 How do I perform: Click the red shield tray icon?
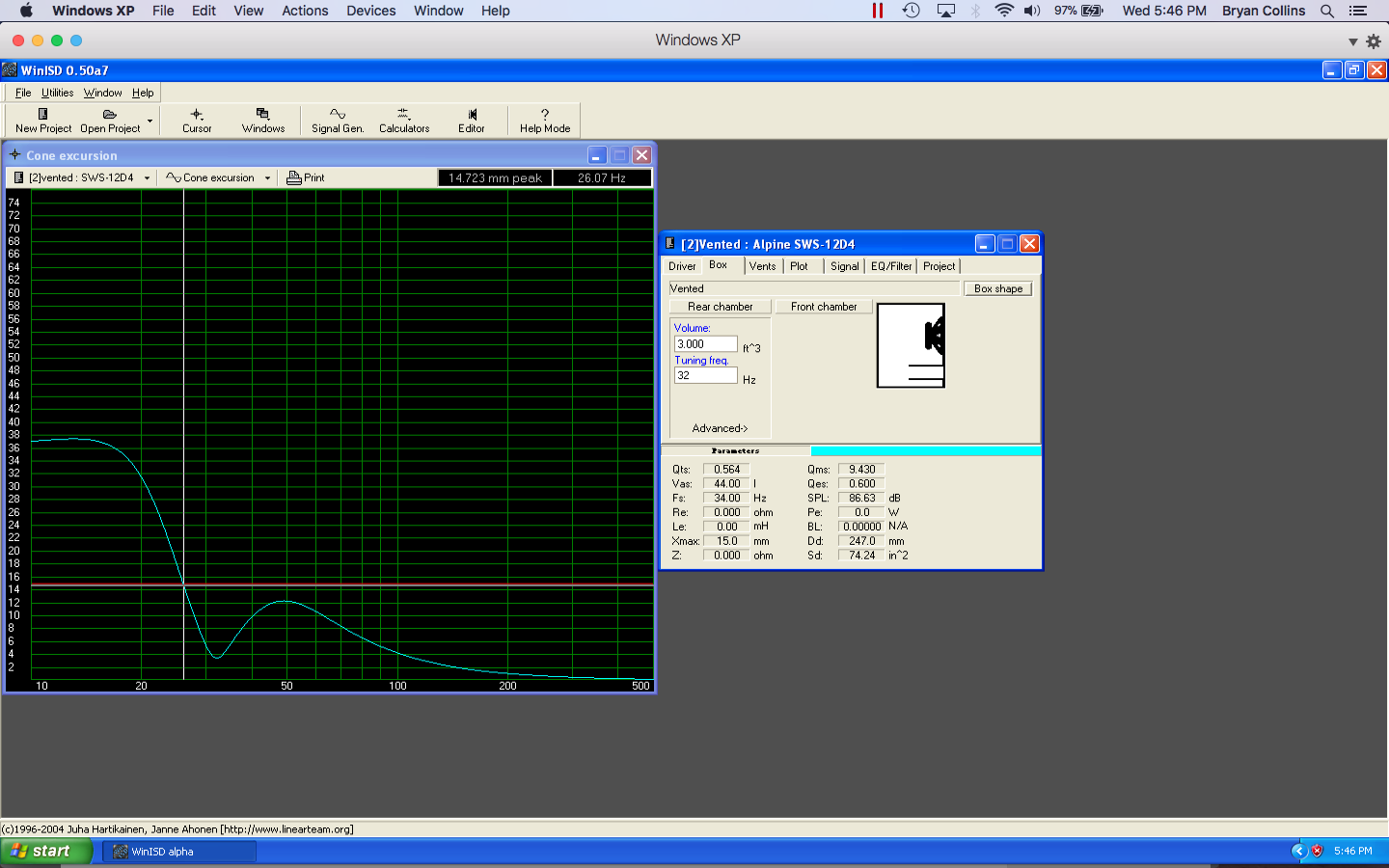click(x=1317, y=851)
